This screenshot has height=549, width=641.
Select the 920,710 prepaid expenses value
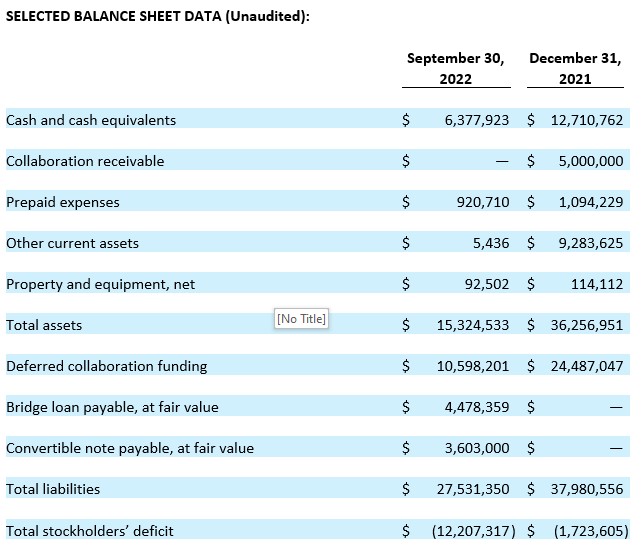tap(482, 202)
